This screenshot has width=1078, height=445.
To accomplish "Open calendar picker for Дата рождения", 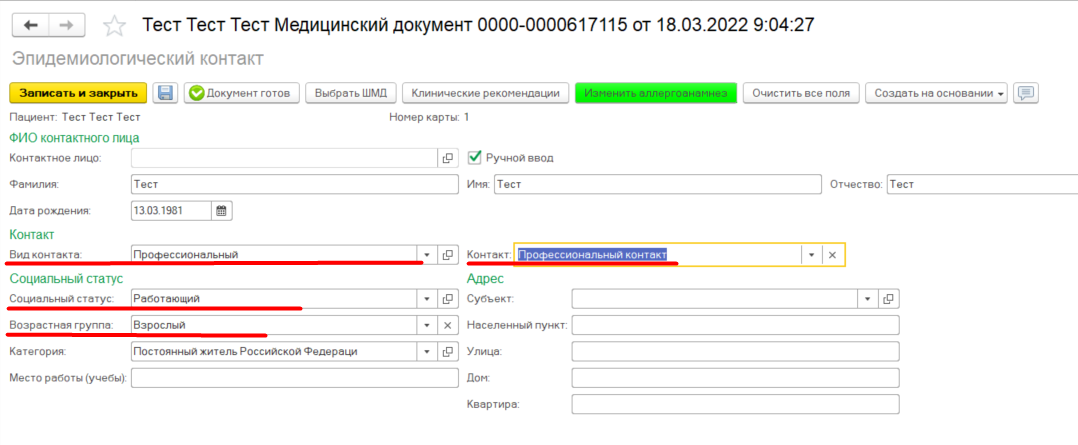I will [221, 211].
